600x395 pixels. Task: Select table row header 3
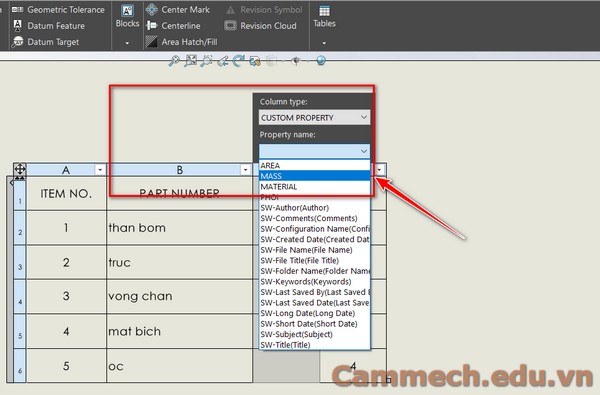[x=20, y=263]
